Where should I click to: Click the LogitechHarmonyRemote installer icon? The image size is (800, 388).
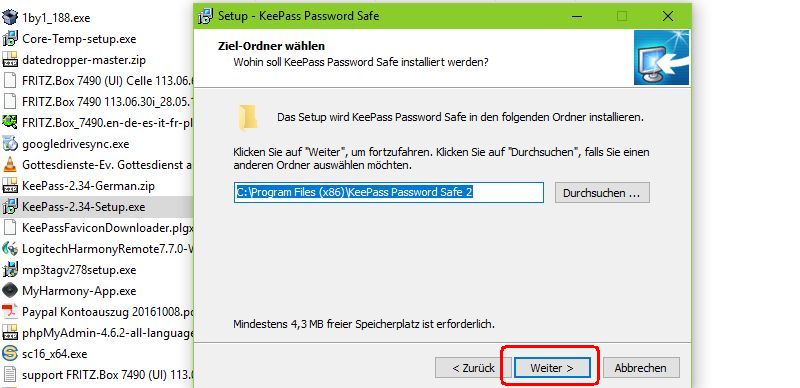click(10, 249)
